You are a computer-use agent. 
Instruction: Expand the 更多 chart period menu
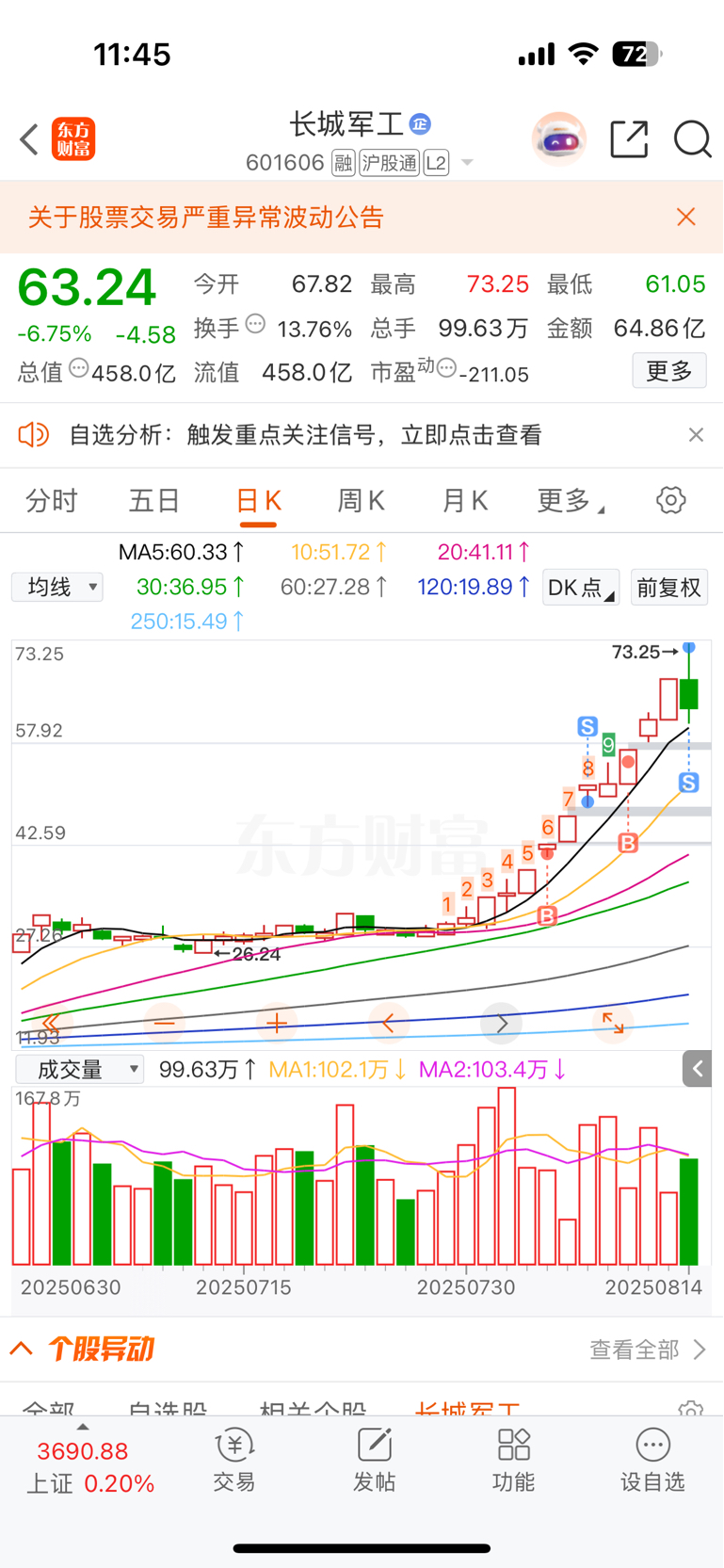click(571, 500)
